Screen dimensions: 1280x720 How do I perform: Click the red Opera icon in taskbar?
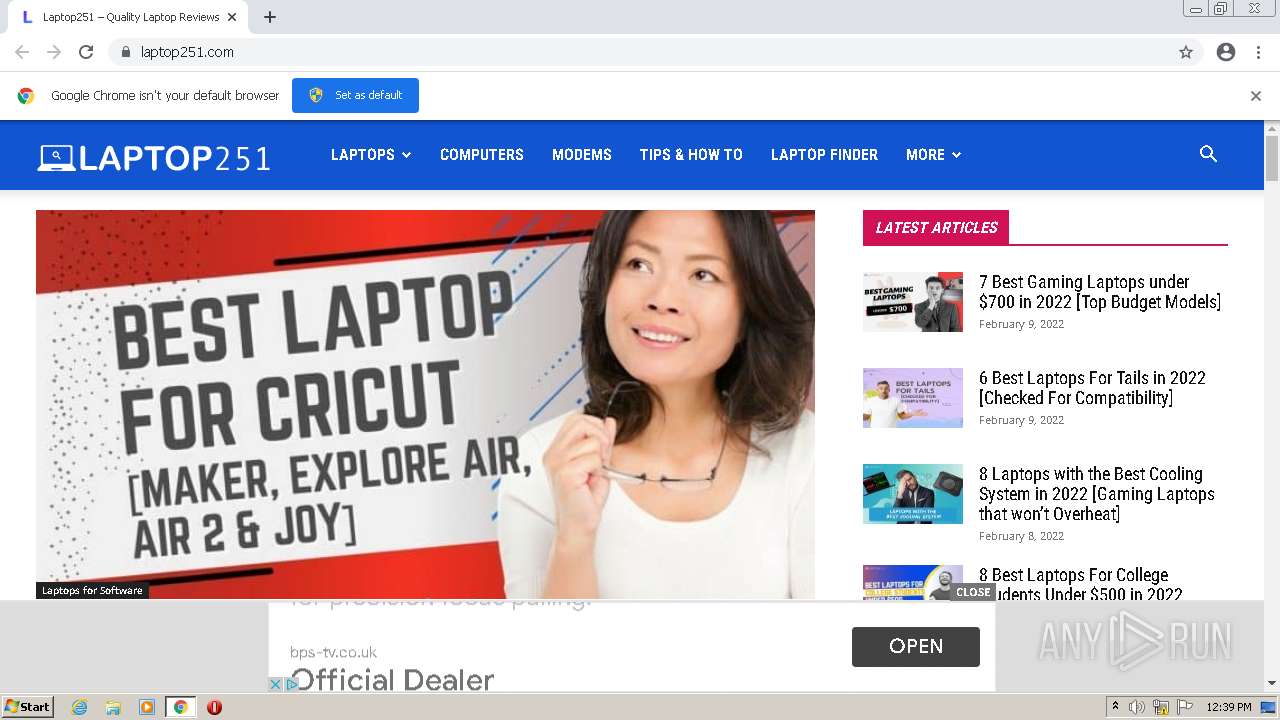214,707
